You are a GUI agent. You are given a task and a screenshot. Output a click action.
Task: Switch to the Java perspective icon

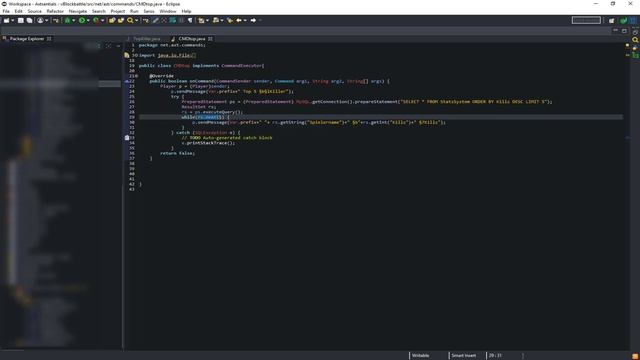(633, 20)
